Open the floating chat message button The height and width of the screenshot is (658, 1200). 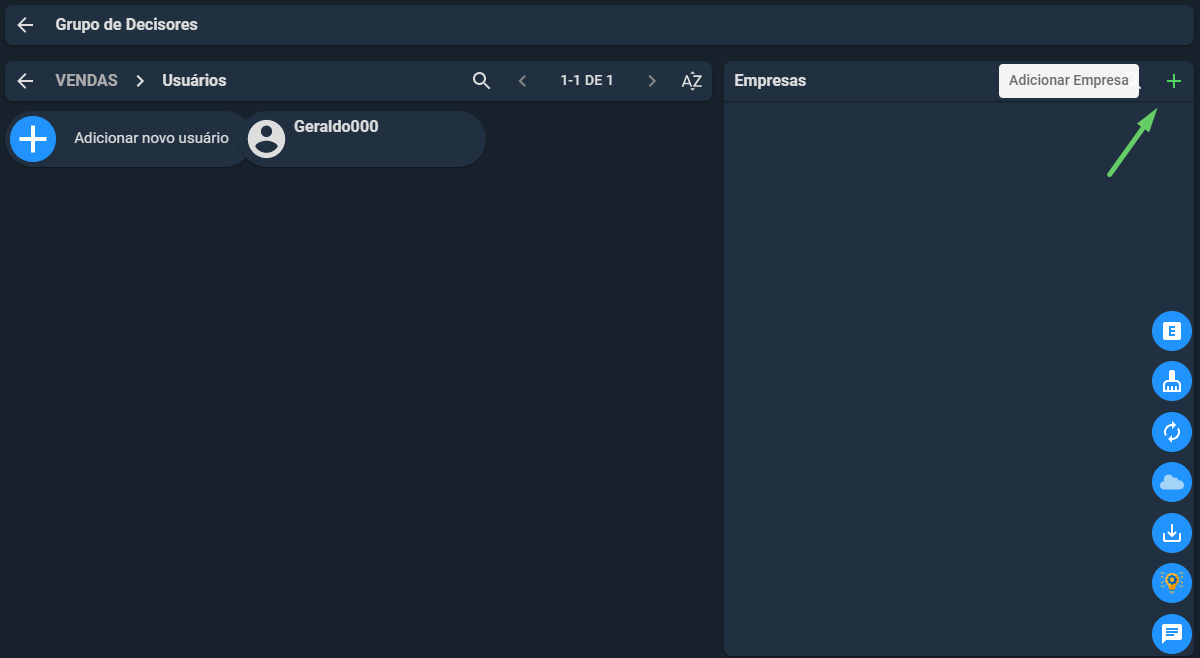point(1172,634)
